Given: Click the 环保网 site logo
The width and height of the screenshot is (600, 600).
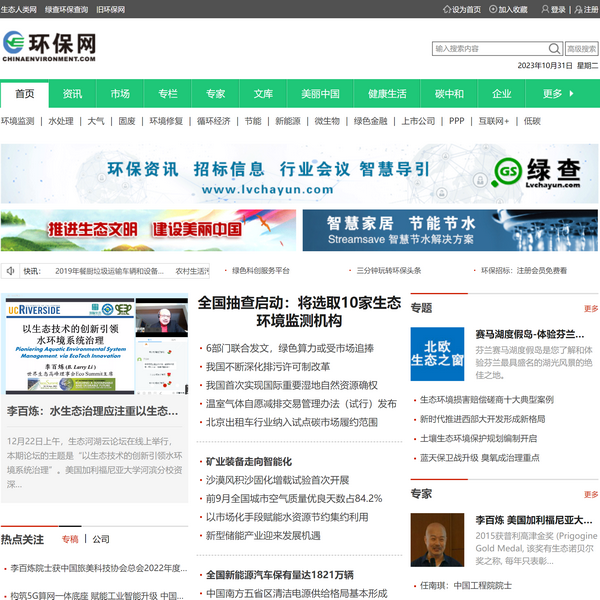Looking at the screenshot, I should click(50, 46).
